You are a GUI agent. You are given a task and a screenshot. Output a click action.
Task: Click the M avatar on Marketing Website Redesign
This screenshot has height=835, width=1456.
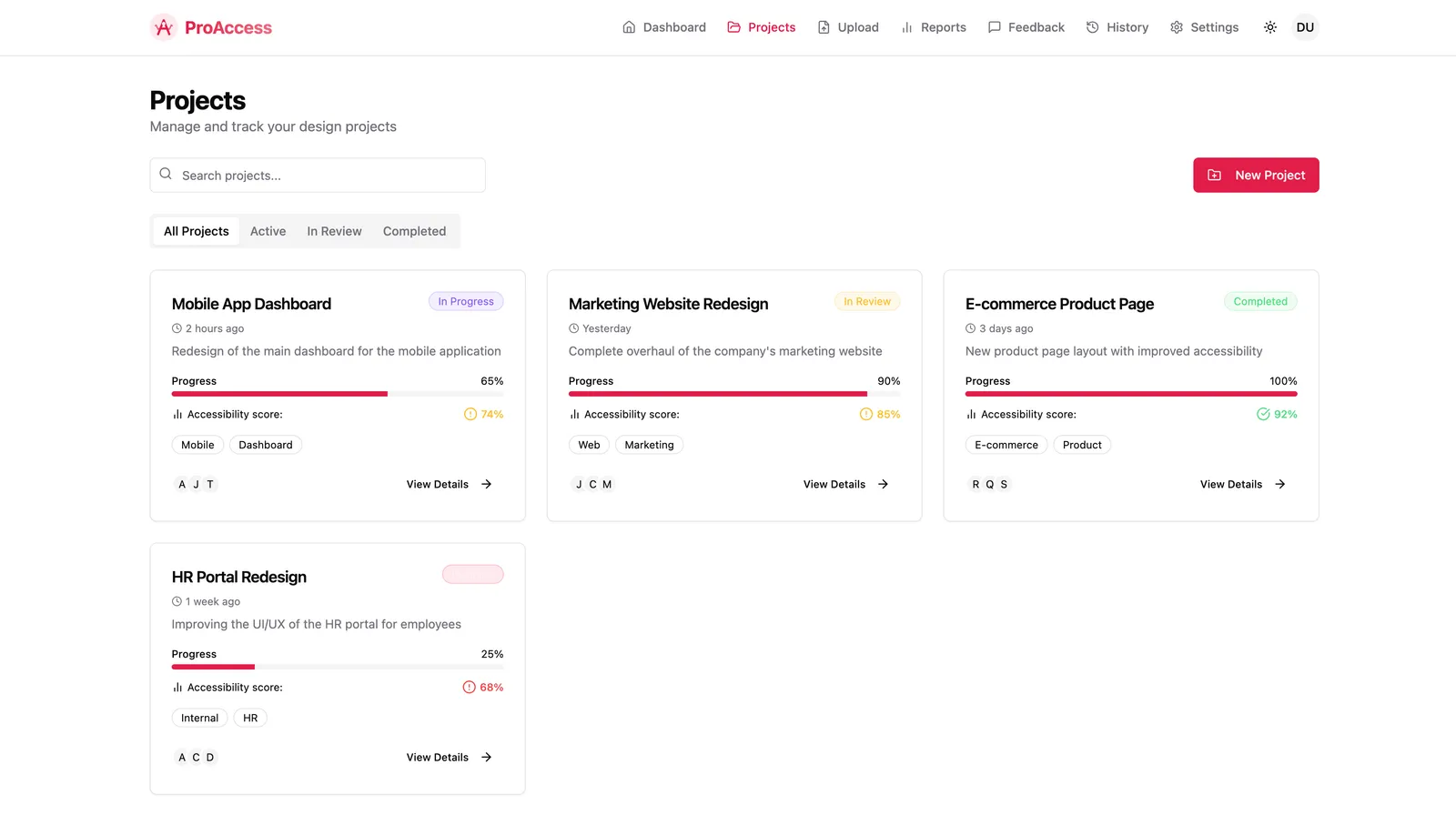point(607,485)
